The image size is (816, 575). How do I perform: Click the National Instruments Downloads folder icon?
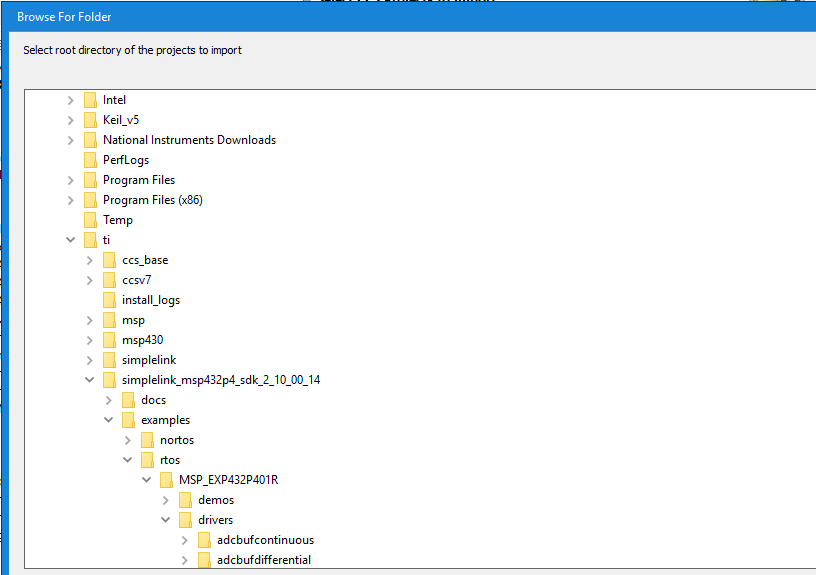(x=90, y=140)
